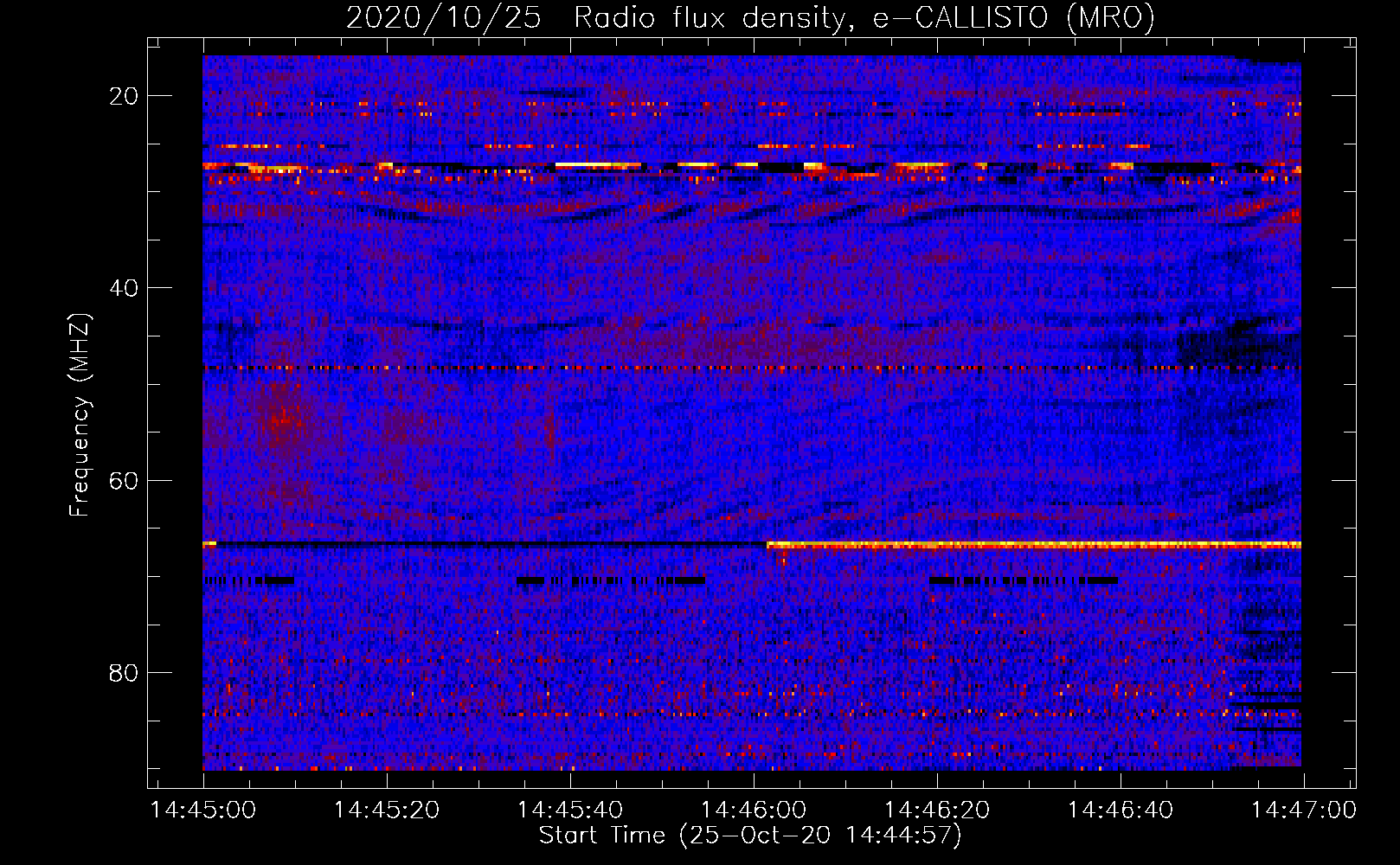Viewport: 1400px width, 865px height.
Task: Click the 80 MHz frequency tick label
Action: pyautogui.click(x=125, y=673)
